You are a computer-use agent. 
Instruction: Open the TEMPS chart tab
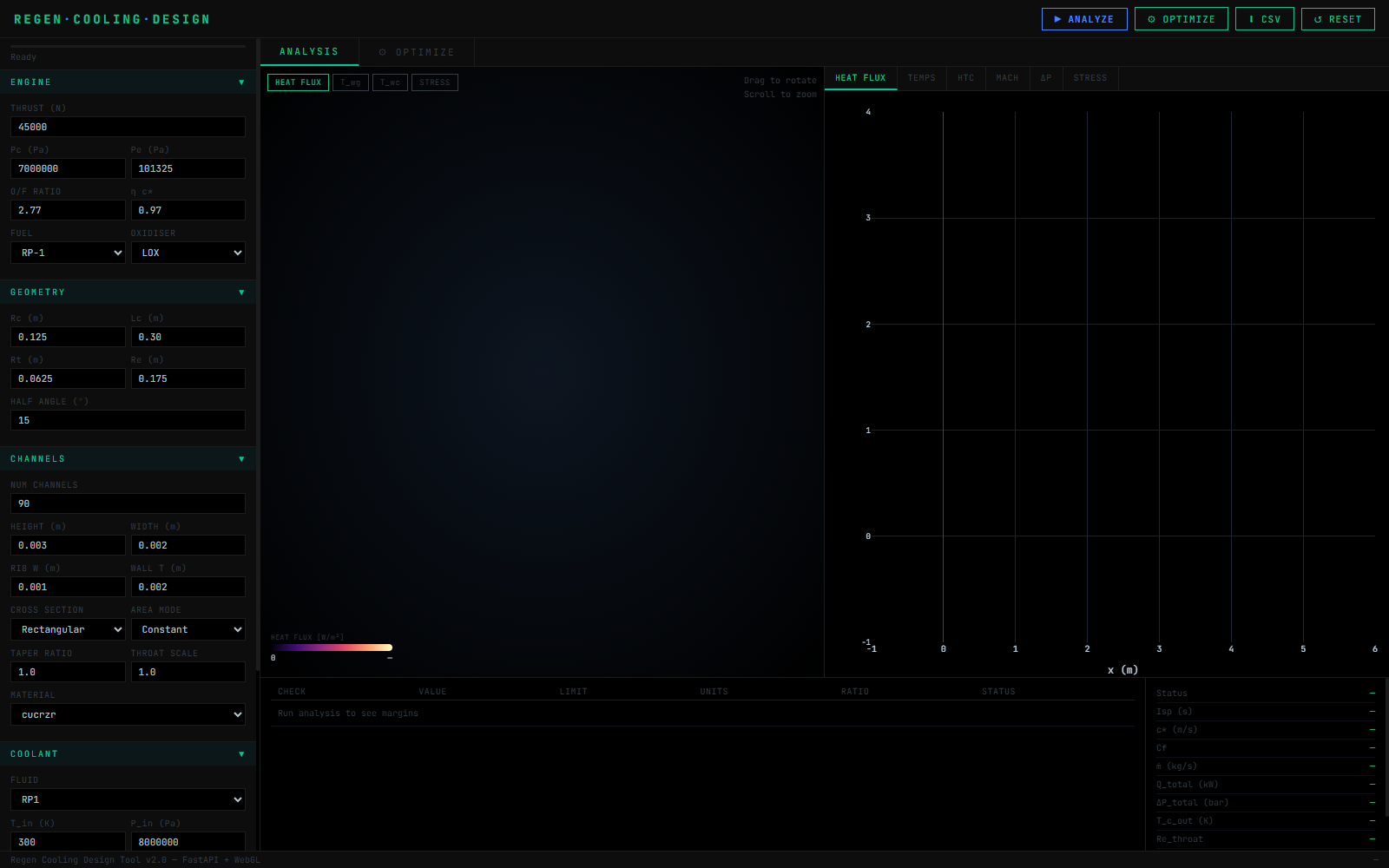point(922,78)
